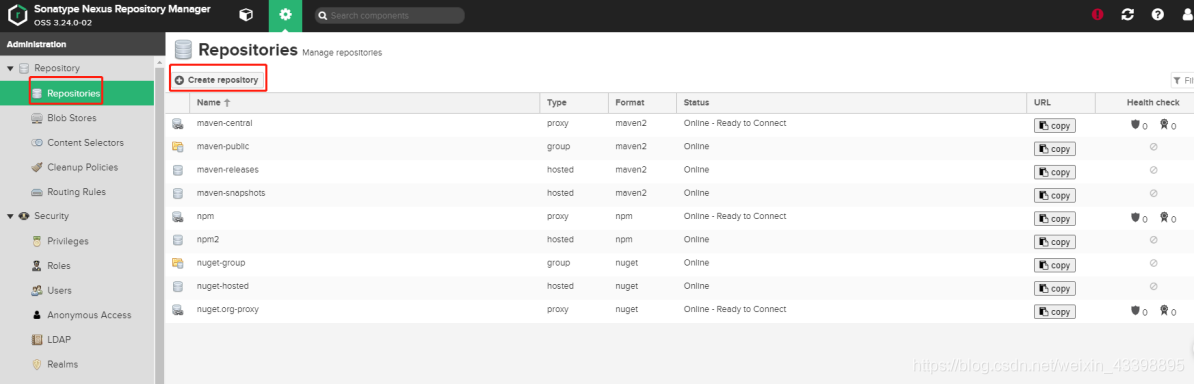Click nuget.org-proxy health check ribbon icon
The height and width of the screenshot is (384, 1194).
click(x=1164, y=310)
